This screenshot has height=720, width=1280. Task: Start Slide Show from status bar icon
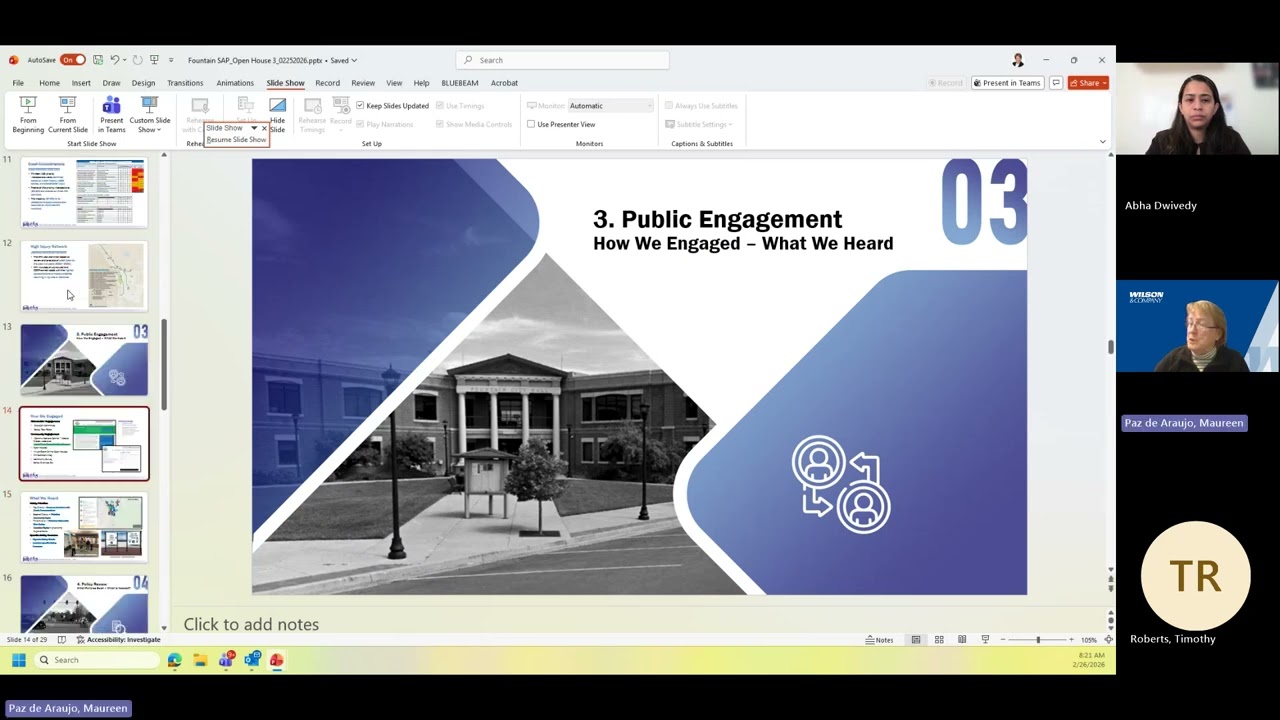pyautogui.click(x=985, y=640)
